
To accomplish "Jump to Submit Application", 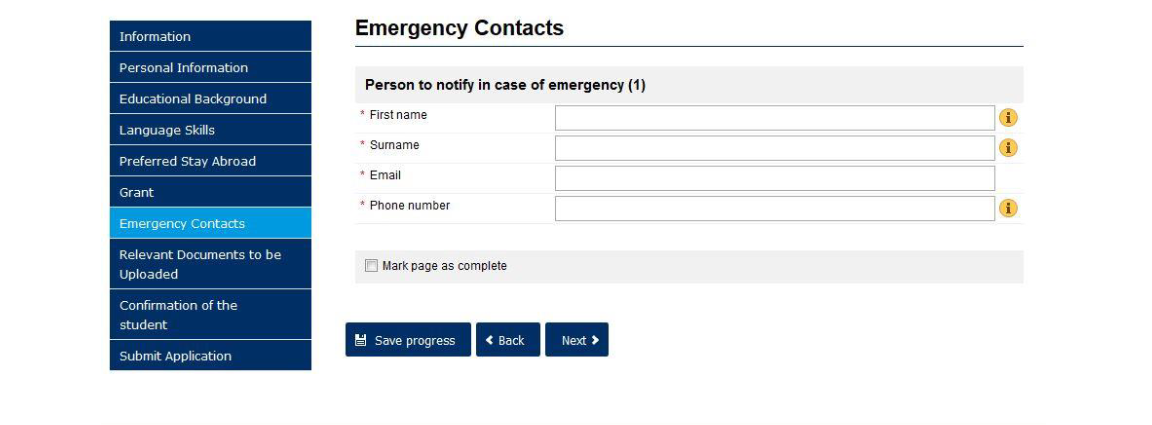I will 210,356.
